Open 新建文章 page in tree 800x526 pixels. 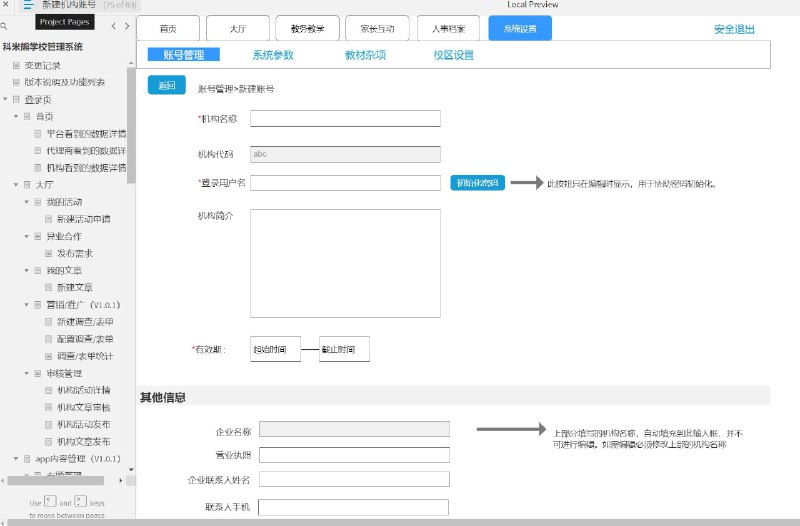pos(75,288)
